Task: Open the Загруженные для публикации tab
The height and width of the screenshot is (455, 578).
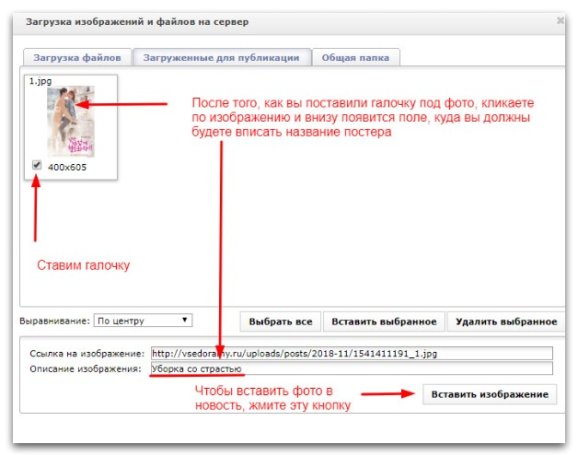Action: (x=222, y=58)
